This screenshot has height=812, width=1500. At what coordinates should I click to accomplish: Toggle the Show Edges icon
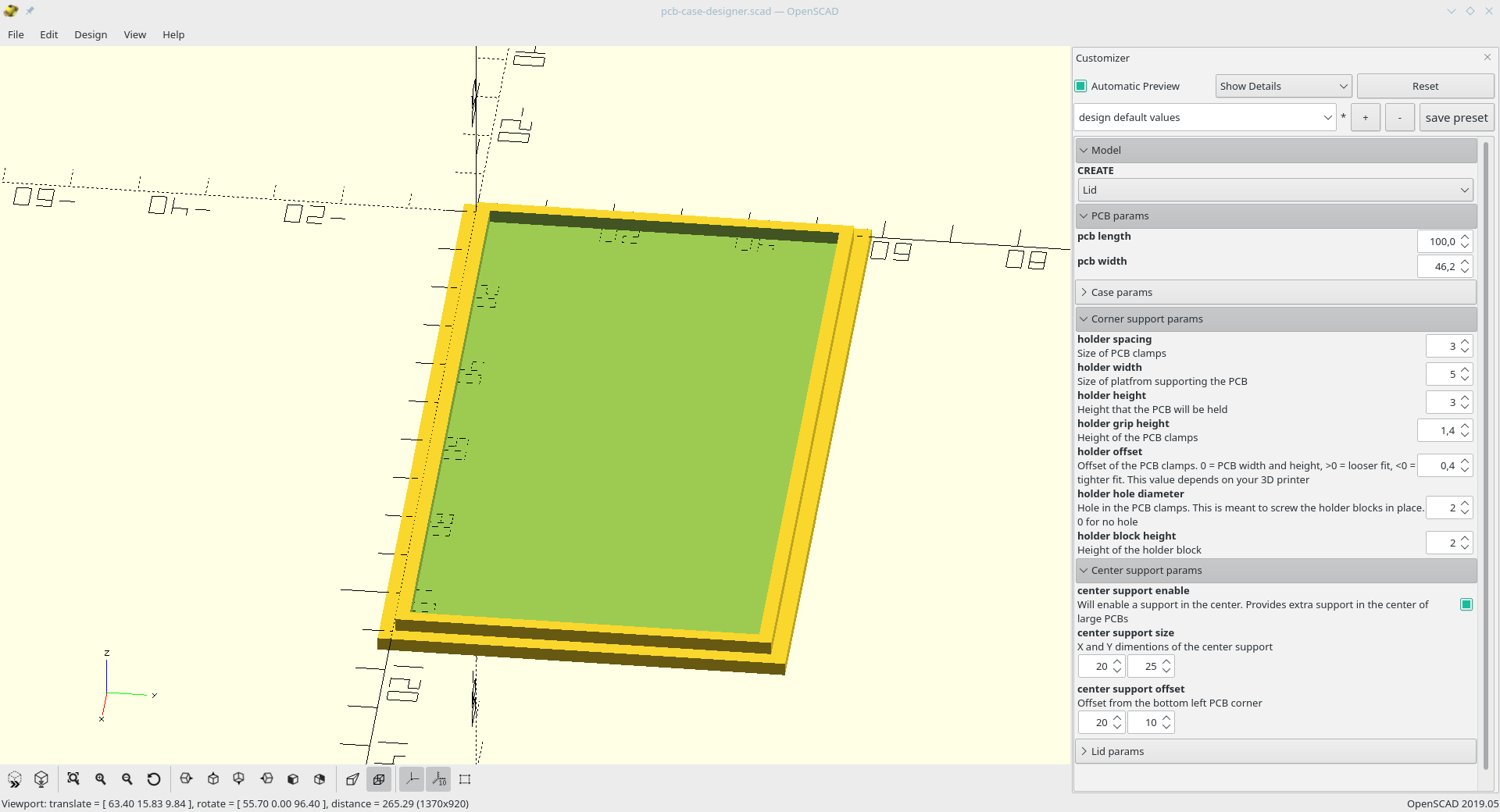[465, 779]
